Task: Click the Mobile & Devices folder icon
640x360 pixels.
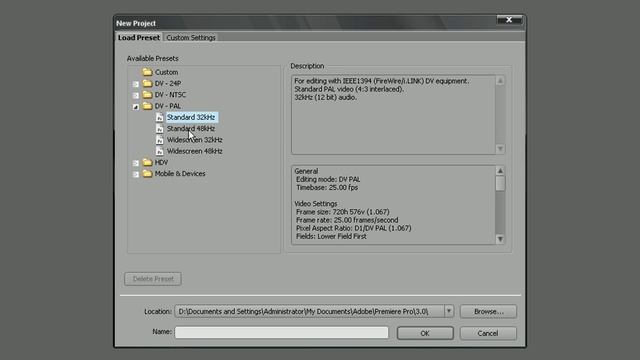Action: point(147,173)
